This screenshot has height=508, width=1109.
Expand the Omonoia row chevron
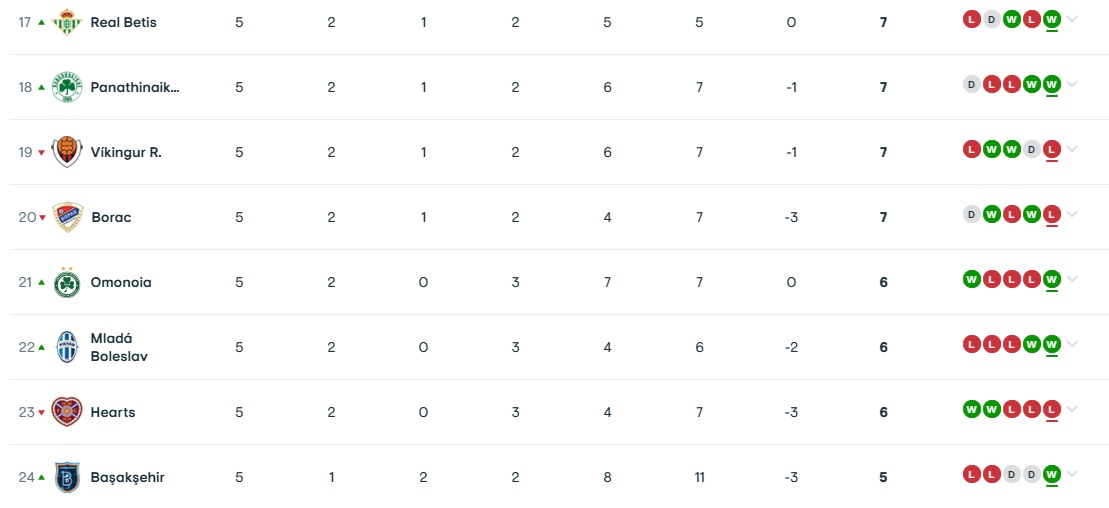(1072, 279)
